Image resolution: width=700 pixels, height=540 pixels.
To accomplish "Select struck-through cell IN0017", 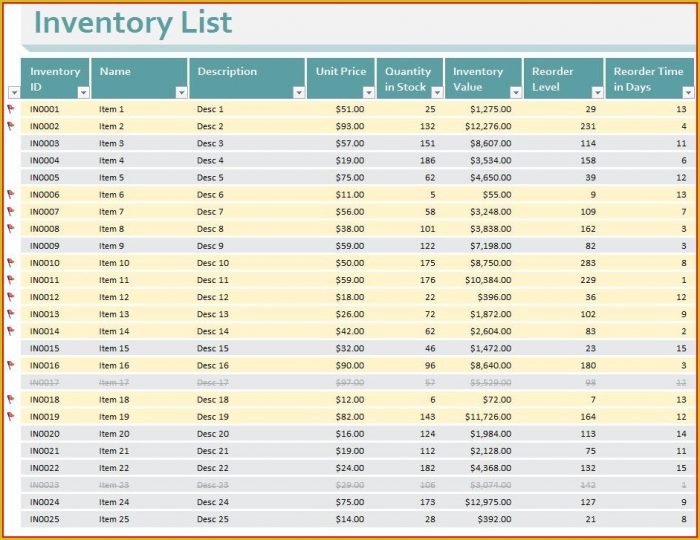I will click(x=45, y=382).
